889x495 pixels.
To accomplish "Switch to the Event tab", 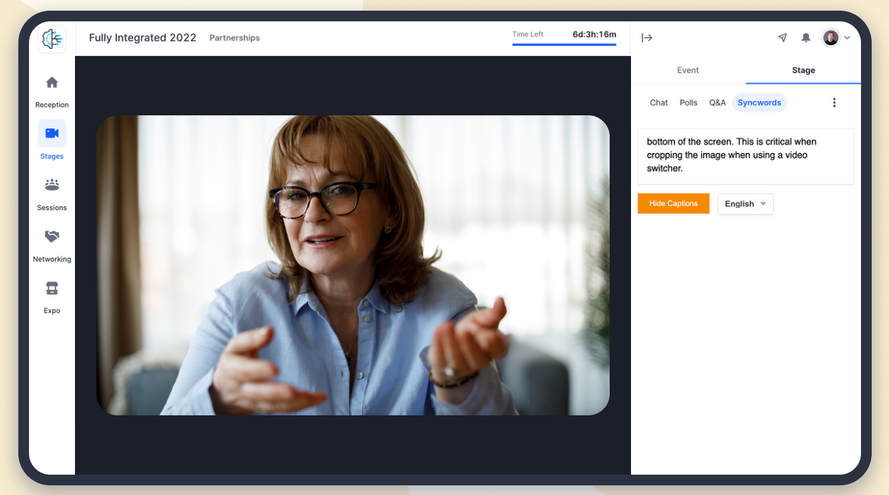I will click(688, 70).
